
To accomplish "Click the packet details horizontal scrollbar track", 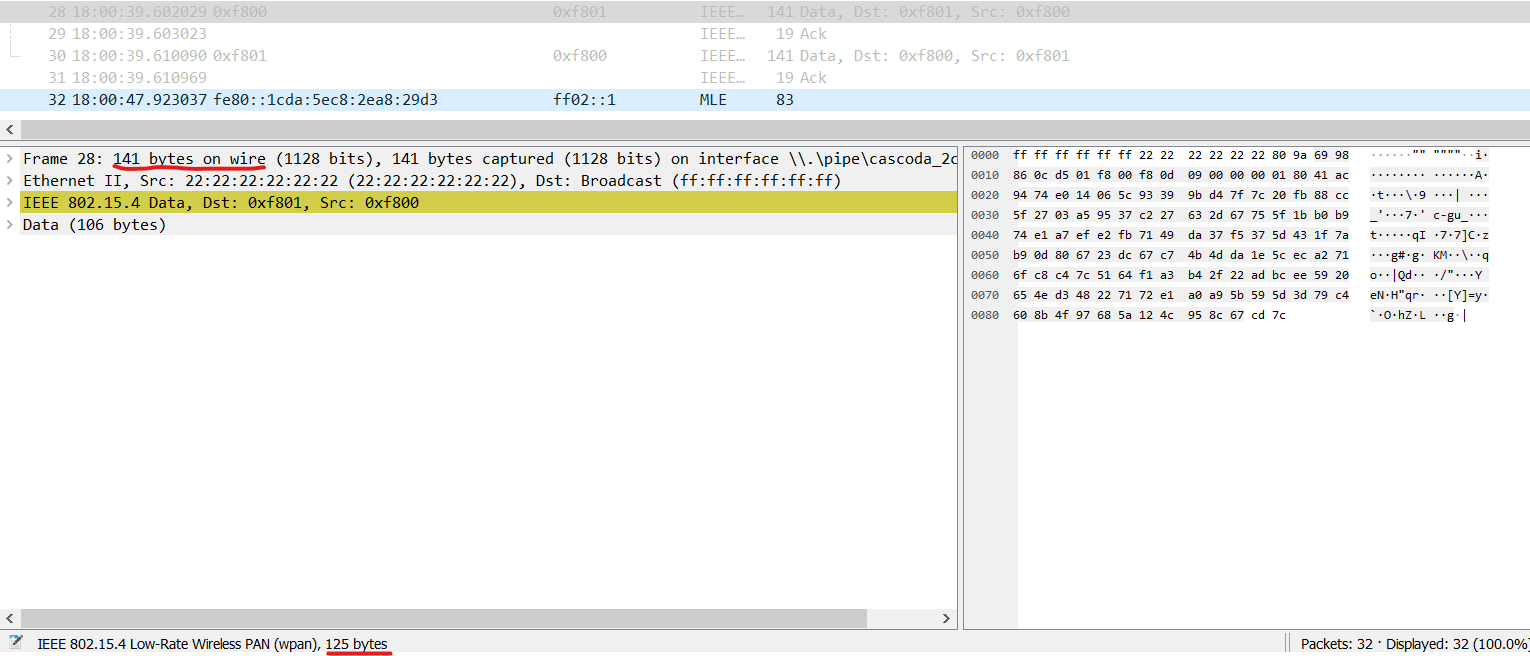I will pos(479,619).
